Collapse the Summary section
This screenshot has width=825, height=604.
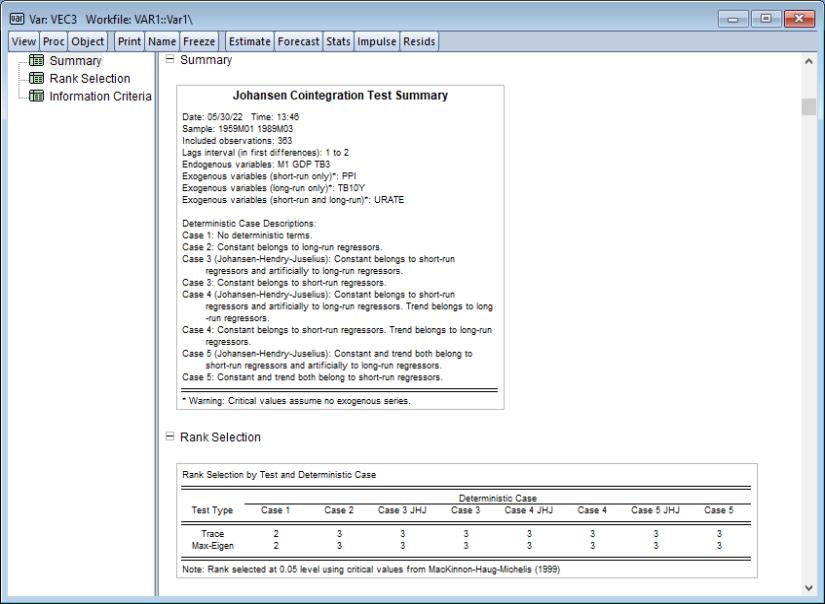coord(169,60)
